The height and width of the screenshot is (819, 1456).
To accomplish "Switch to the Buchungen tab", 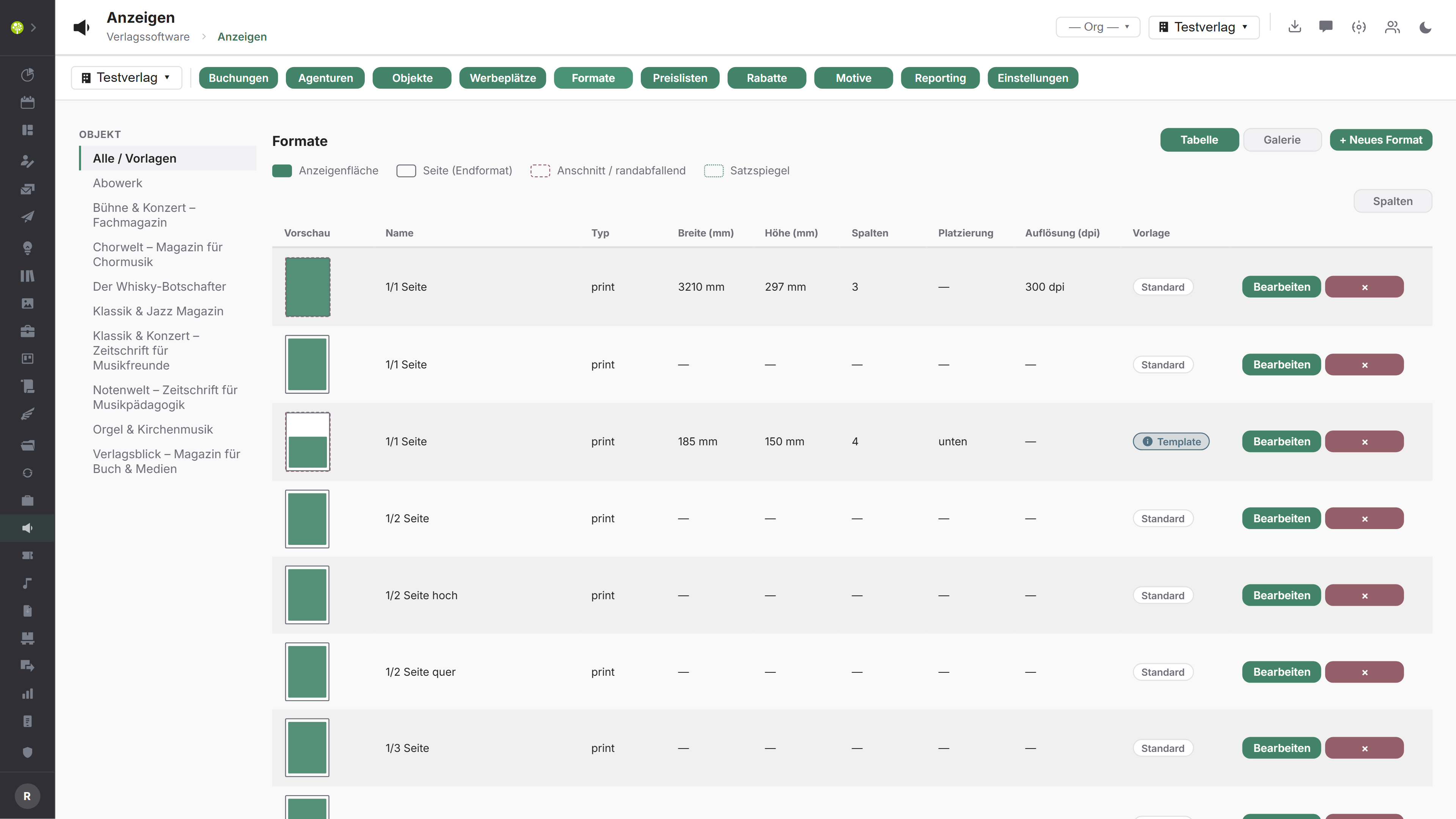I will [x=238, y=78].
